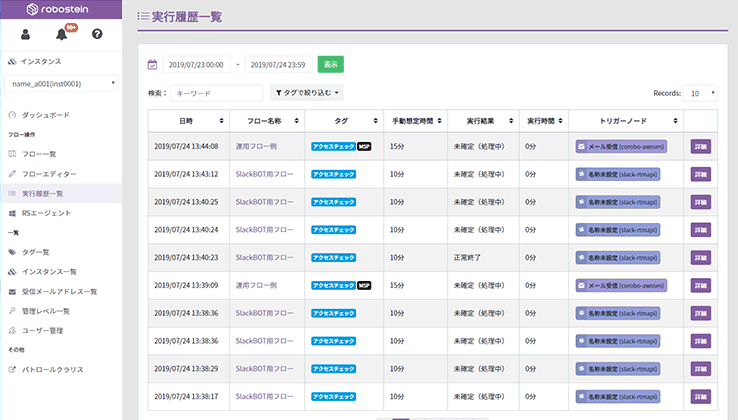Click 詳細 button for 13:40:24 row
The width and height of the screenshot is (738, 420).
[701, 230]
